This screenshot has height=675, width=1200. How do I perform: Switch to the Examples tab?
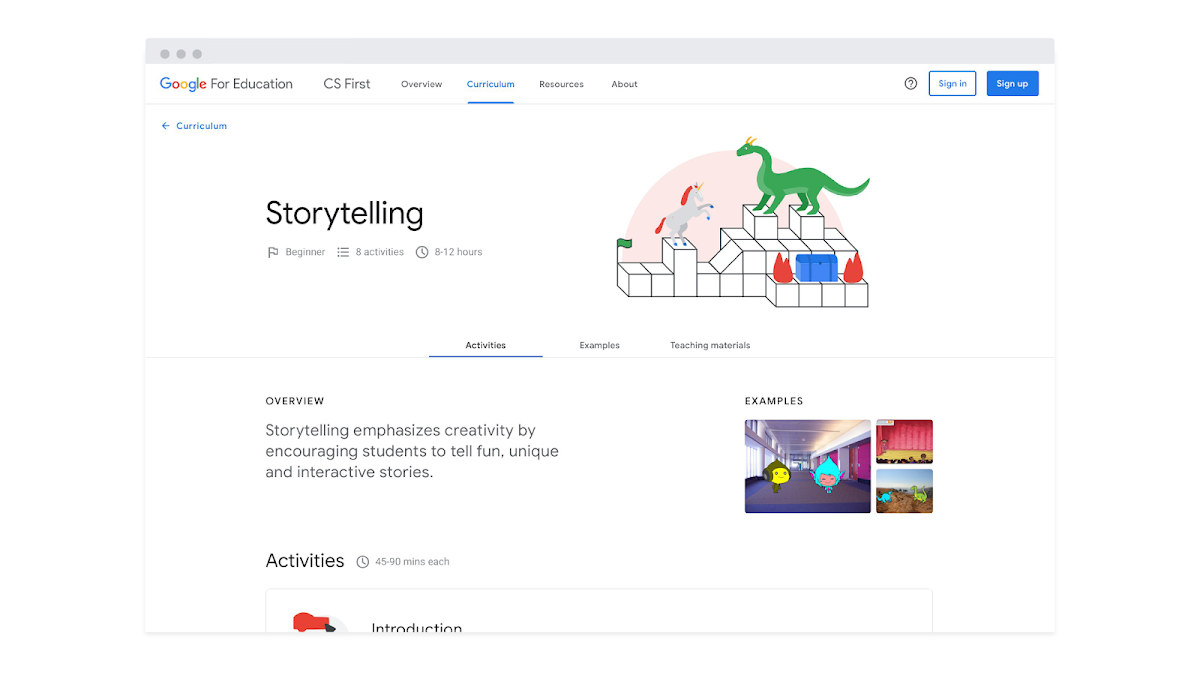click(x=600, y=345)
